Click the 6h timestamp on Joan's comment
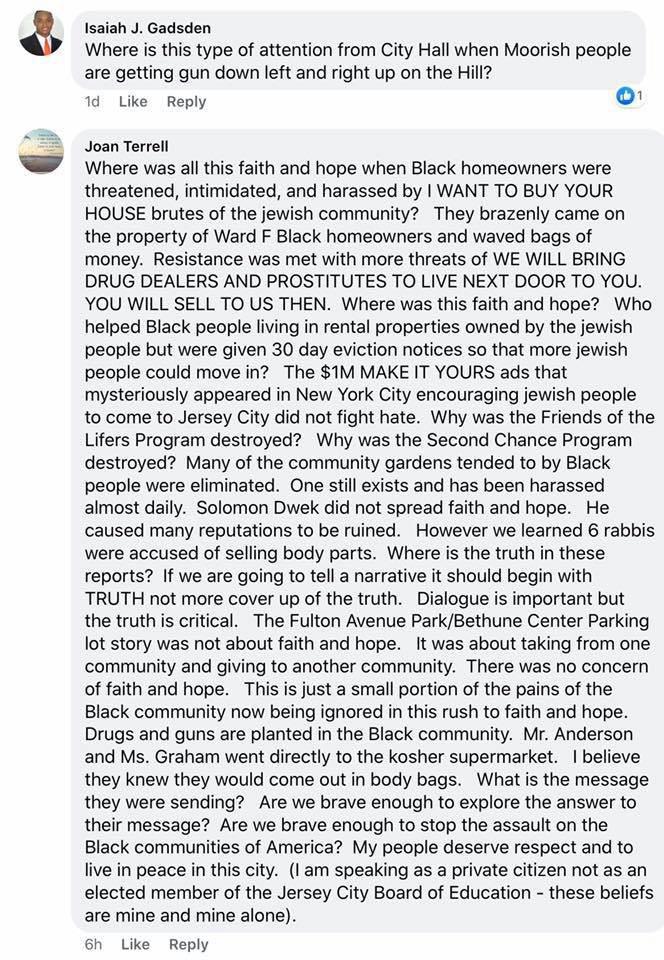 (x=94, y=944)
